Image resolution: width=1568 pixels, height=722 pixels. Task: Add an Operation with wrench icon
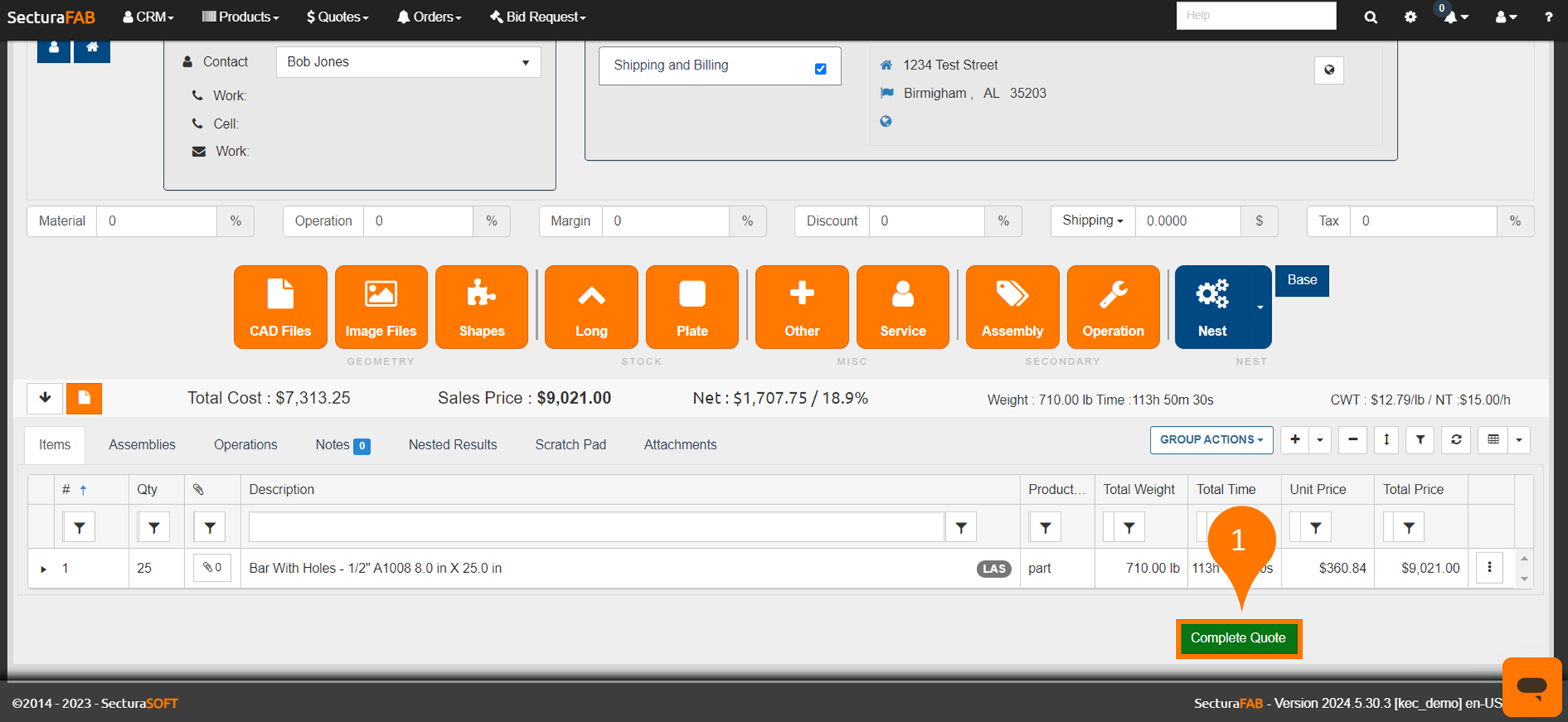coord(1113,307)
